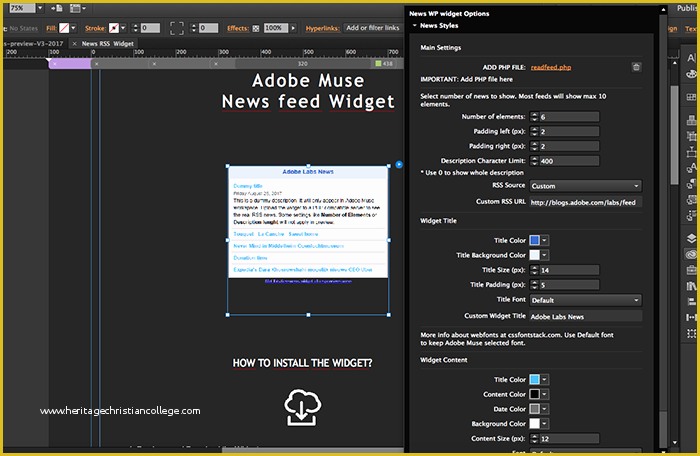Viewport: 700px width, 456px height.
Task: Open the Layers panel icon in right dock
Action: click(x=691, y=238)
